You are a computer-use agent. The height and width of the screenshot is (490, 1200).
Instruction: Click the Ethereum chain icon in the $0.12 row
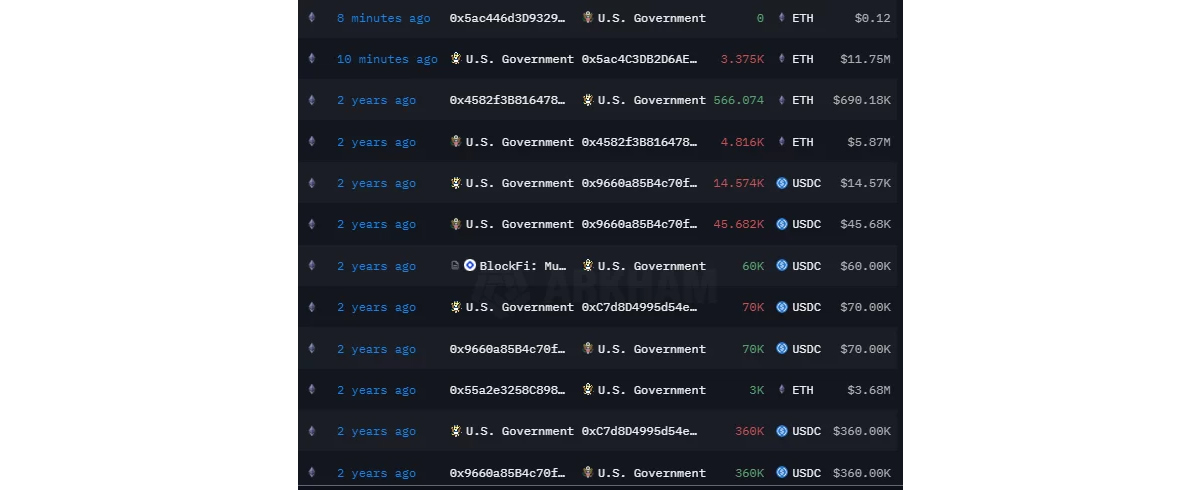(311, 18)
